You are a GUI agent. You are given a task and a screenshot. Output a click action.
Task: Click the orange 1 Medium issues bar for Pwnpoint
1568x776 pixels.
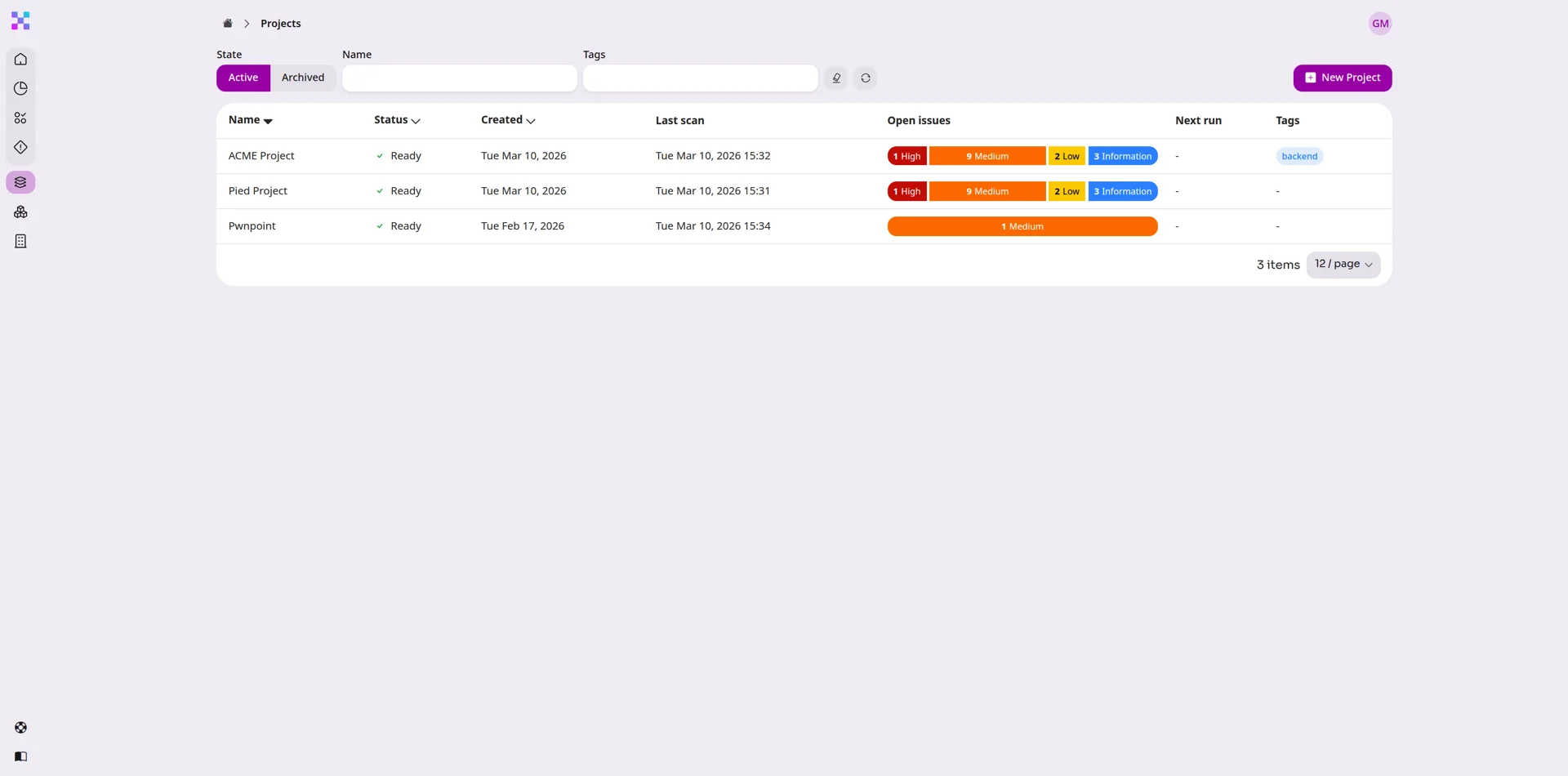click(x=1022, y=225)
